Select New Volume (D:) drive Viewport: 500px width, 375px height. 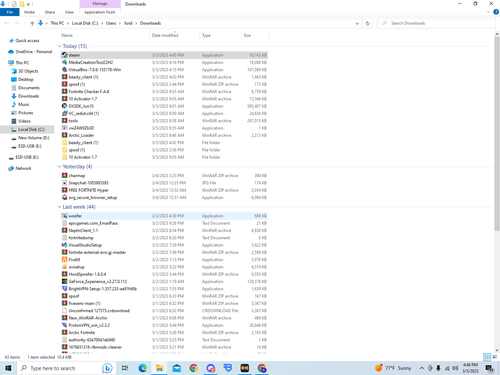pos(34,138)
